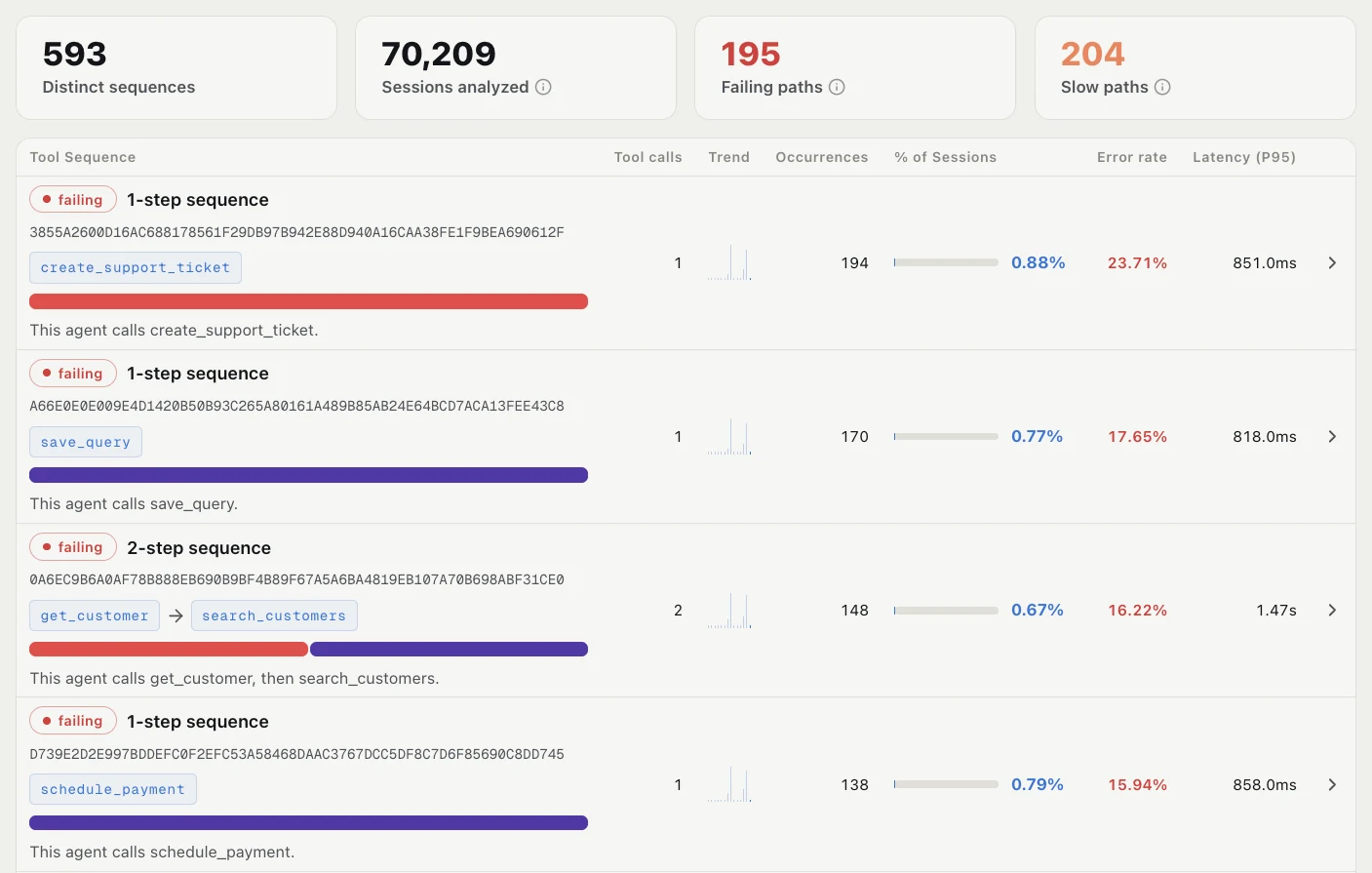The image size is (1372, 873).
Task: Open trend sparkline for schedule_payment row
Action: (729, 785)
